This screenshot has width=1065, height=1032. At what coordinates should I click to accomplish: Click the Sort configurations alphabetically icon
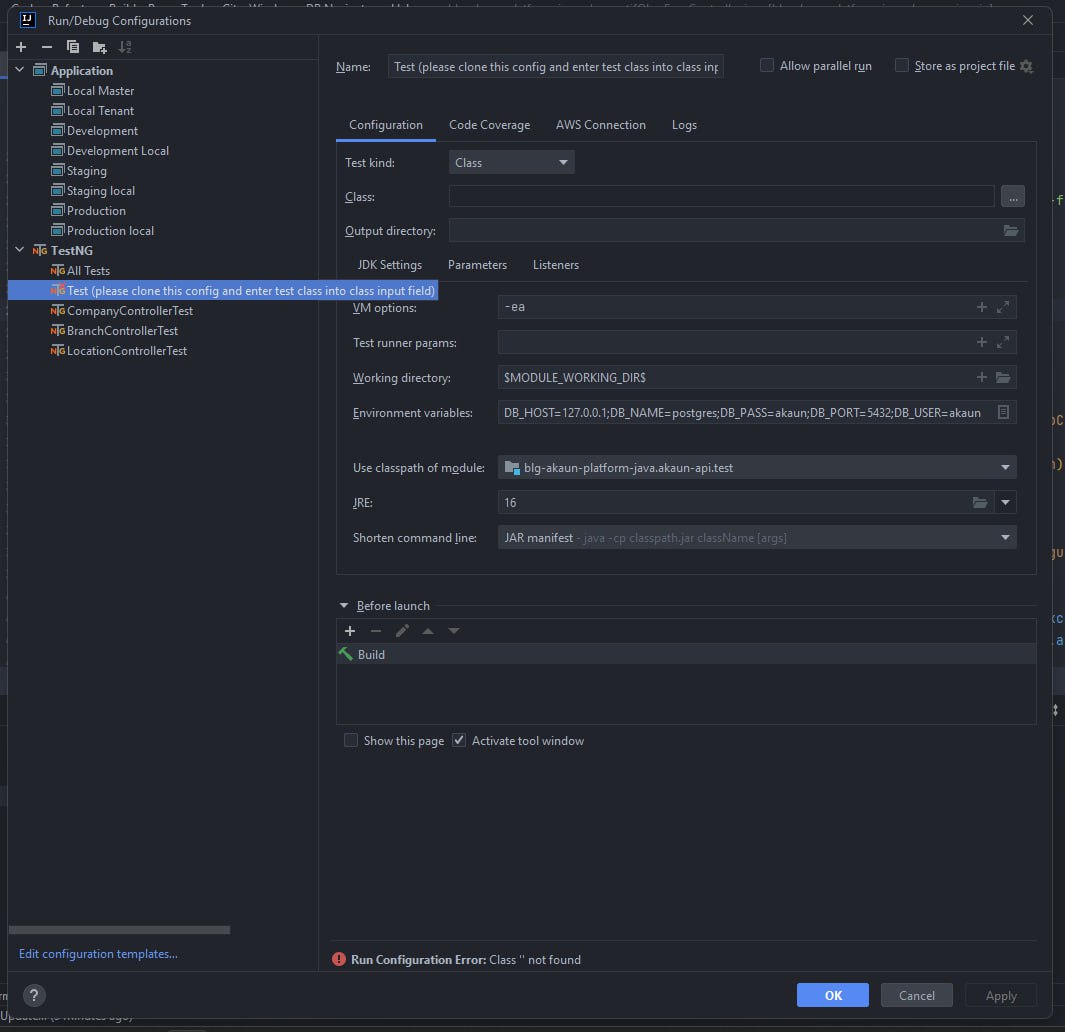click(x=125, y=47)
